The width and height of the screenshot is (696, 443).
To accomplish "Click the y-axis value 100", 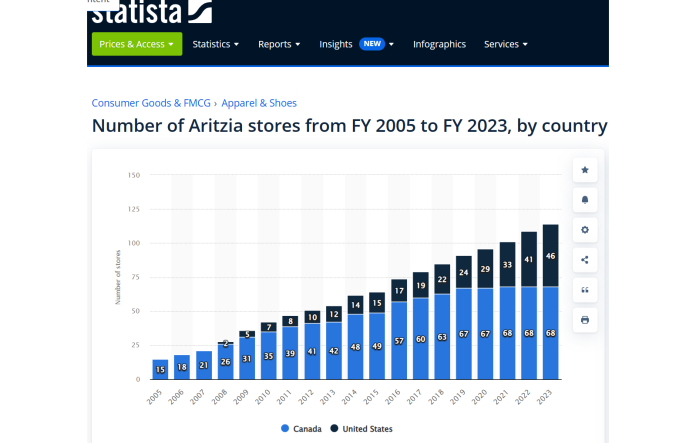I will tap(134, 243).
